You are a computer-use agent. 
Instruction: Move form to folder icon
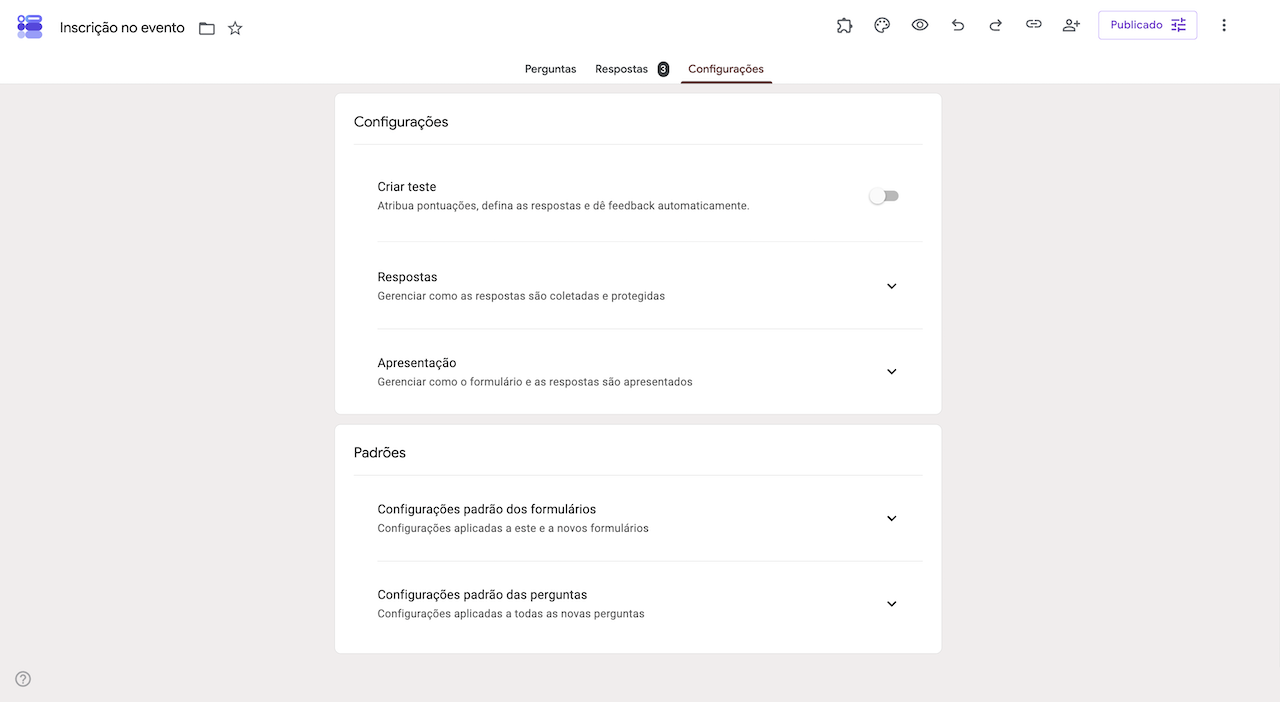[207, 28]
